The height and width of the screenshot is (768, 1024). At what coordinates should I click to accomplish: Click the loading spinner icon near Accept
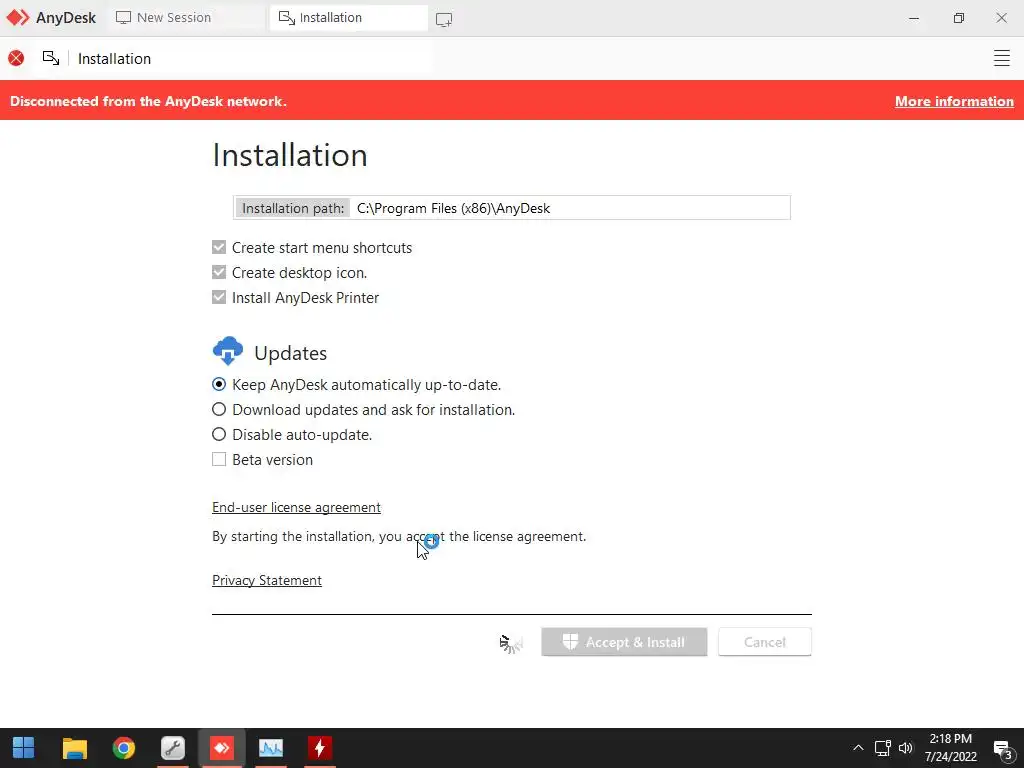pos(511,644)
